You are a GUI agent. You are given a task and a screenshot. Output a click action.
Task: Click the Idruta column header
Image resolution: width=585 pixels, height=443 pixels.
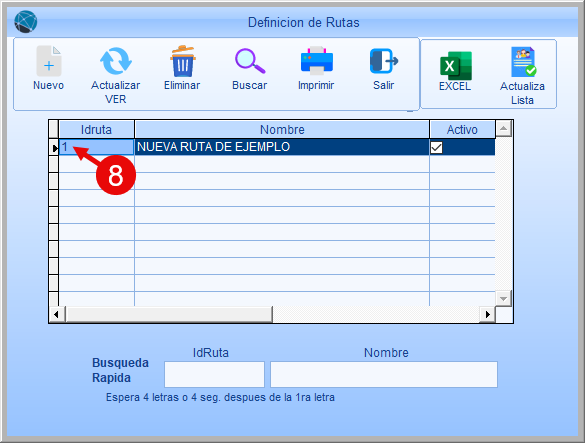click(97, 130)
